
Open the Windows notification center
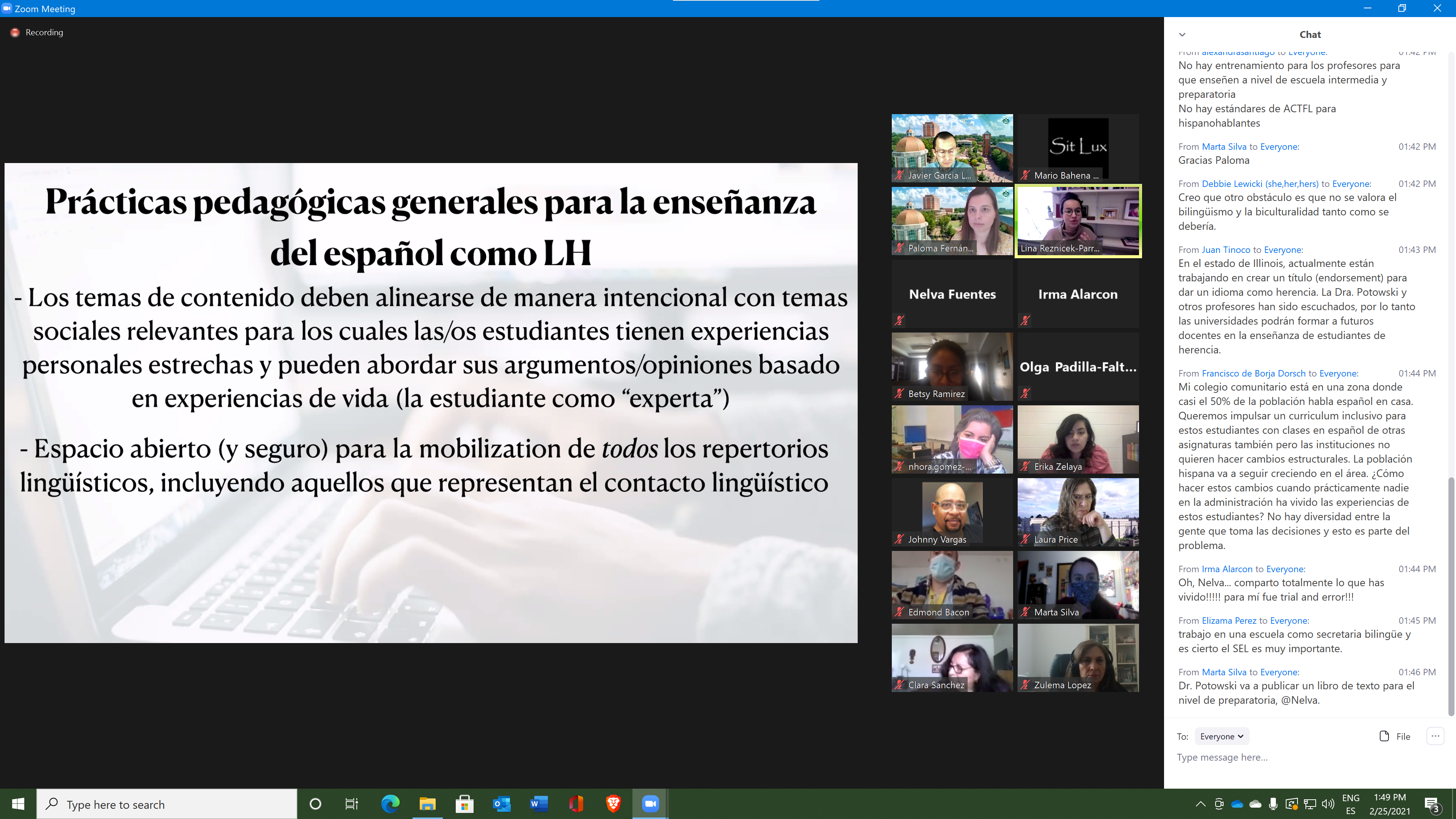tap(1432, 804)
